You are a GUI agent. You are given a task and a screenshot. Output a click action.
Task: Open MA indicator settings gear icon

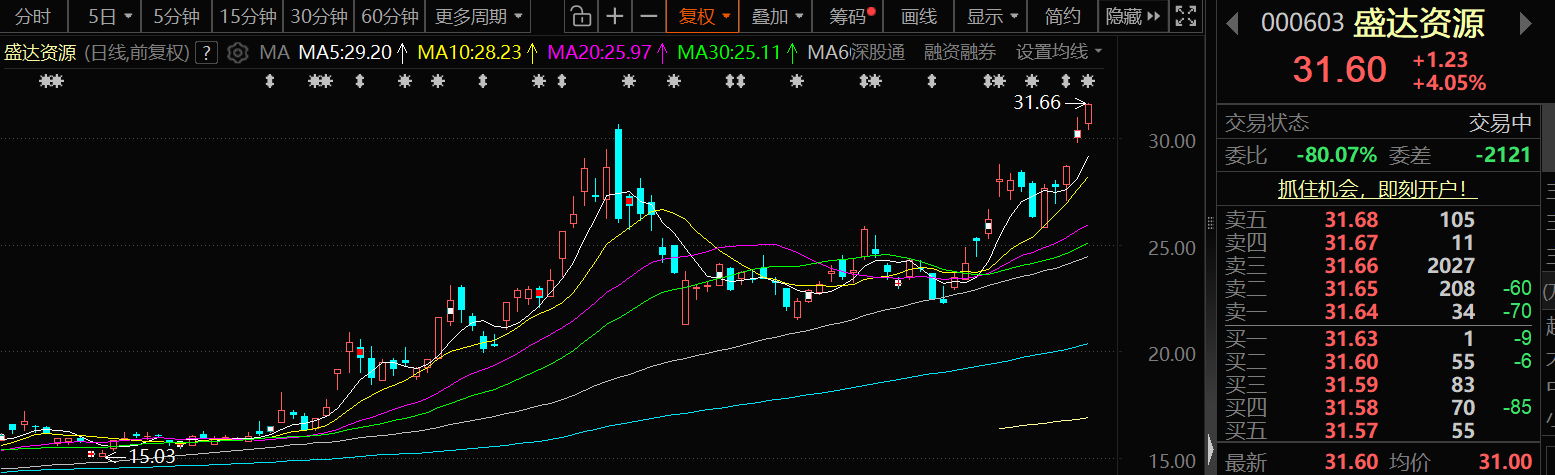tap(237, 53)
